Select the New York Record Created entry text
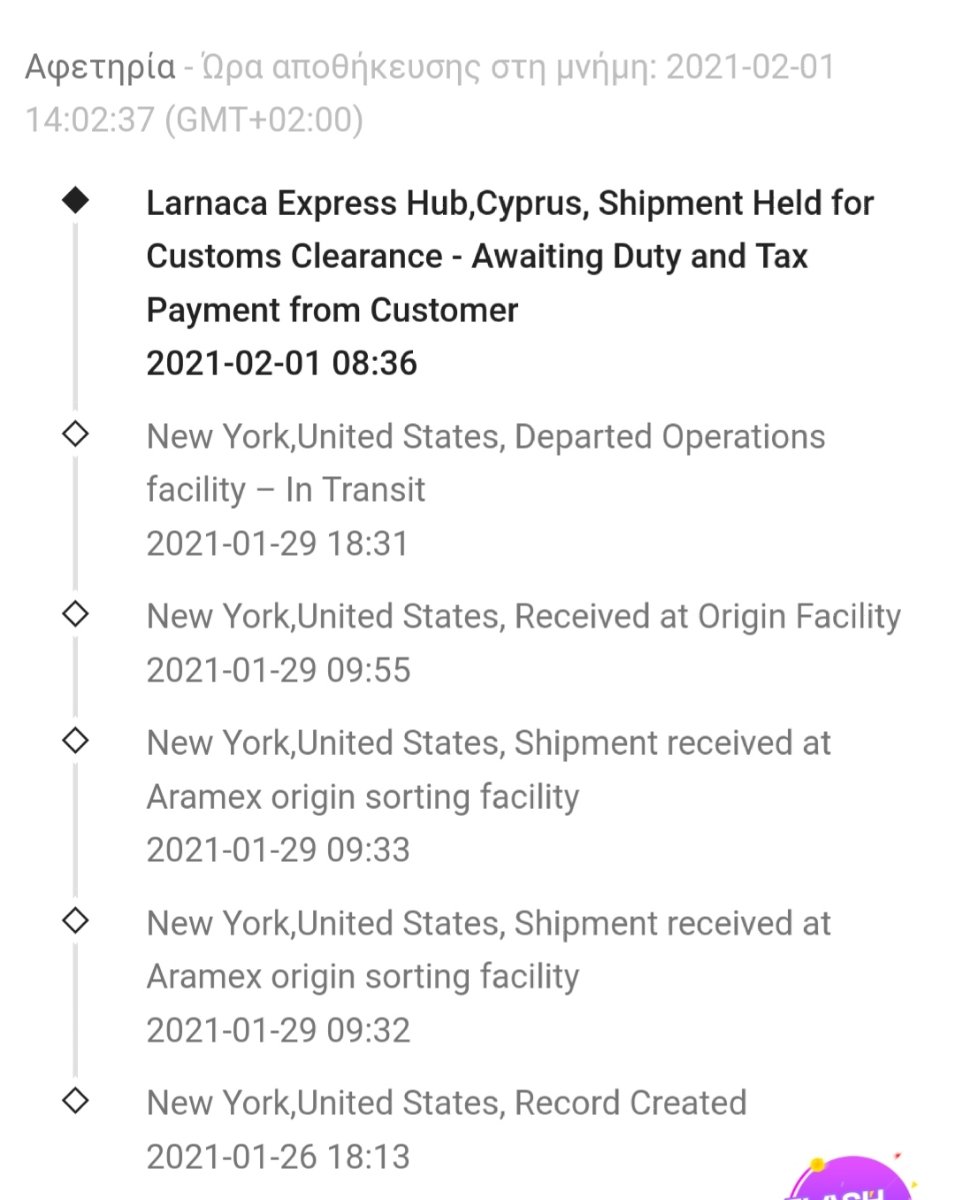 pos(446,1102)
